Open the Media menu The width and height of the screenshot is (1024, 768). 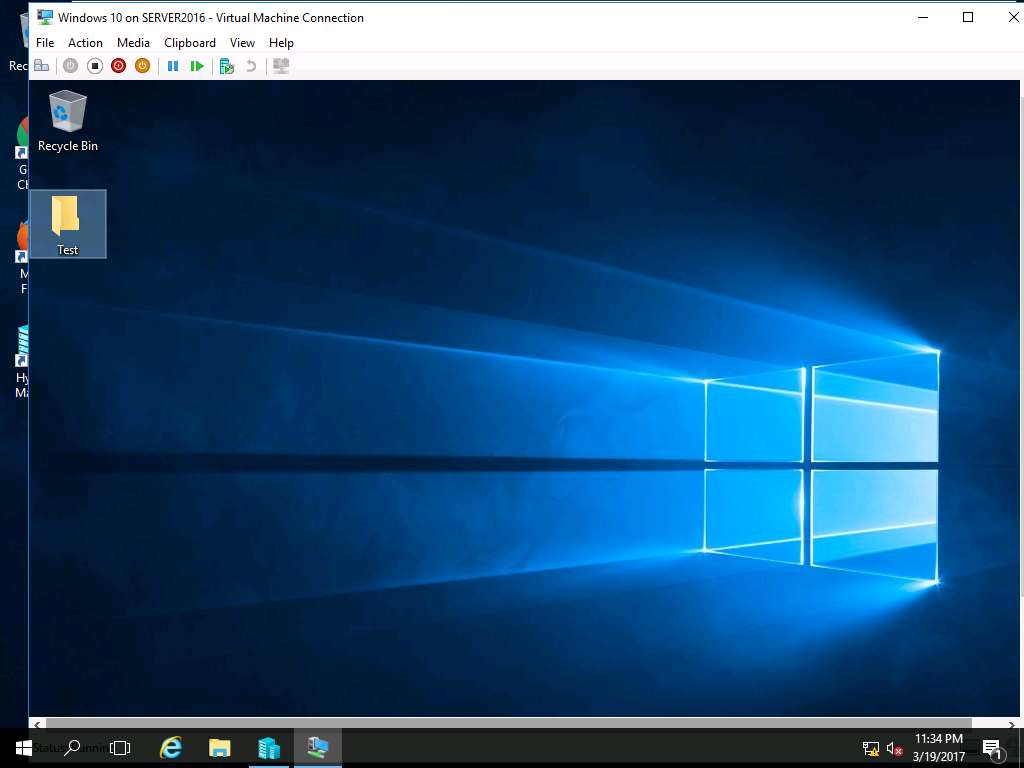[133, 42]
